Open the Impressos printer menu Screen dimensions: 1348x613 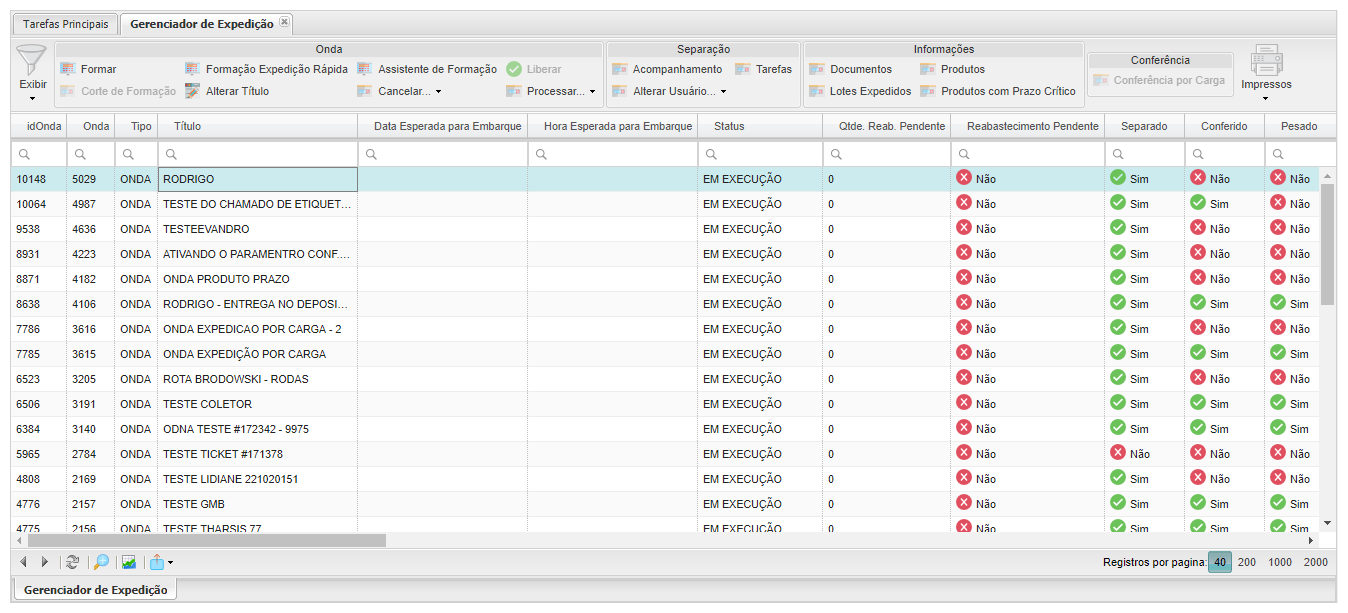[x=1266, y=72]
